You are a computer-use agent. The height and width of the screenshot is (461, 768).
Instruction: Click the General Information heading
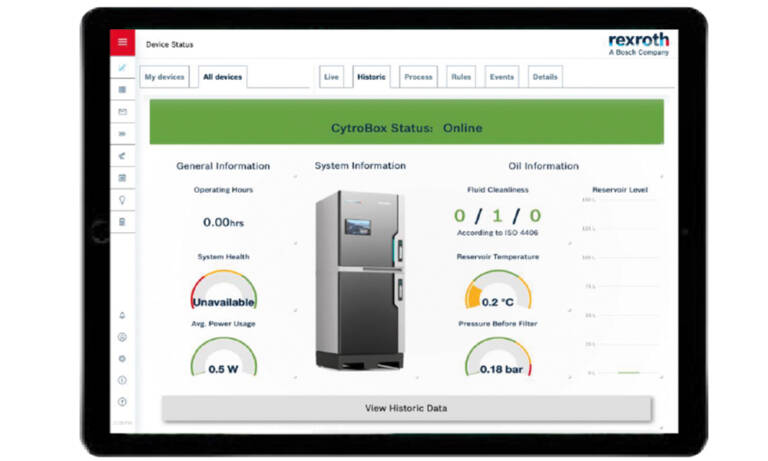pyautogui.click(x=223, y=166)
